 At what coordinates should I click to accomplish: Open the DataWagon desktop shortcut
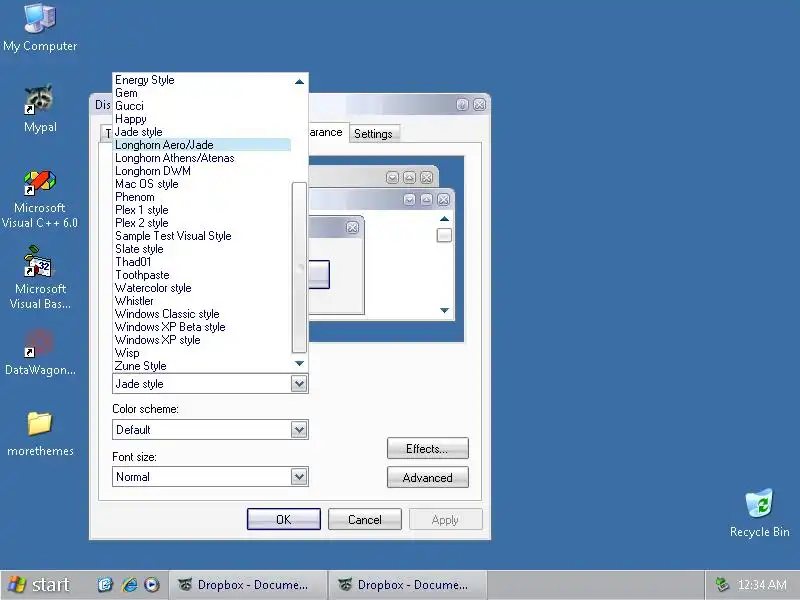tap(40, 352)
